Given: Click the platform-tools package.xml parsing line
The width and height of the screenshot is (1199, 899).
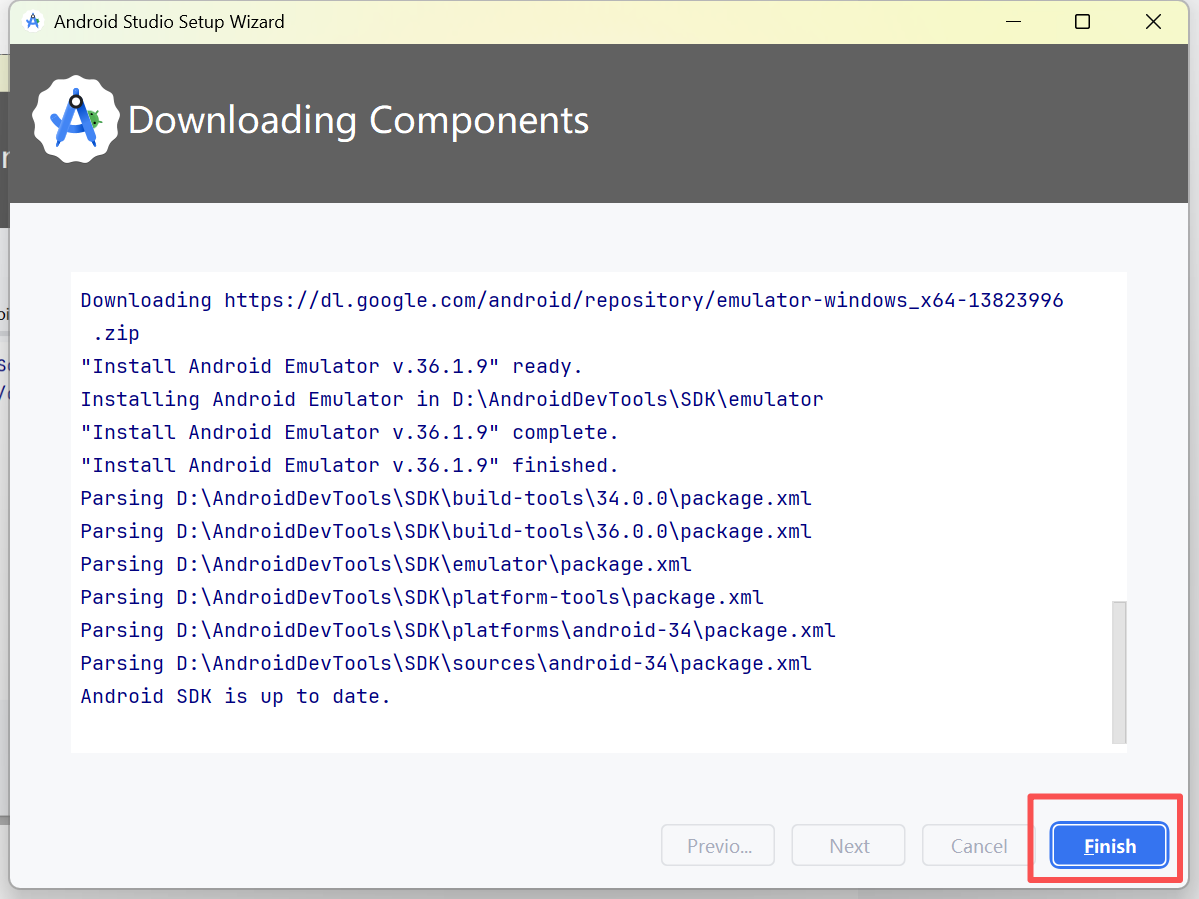Looking at the screenshot, I should click(x=422, y=597).
